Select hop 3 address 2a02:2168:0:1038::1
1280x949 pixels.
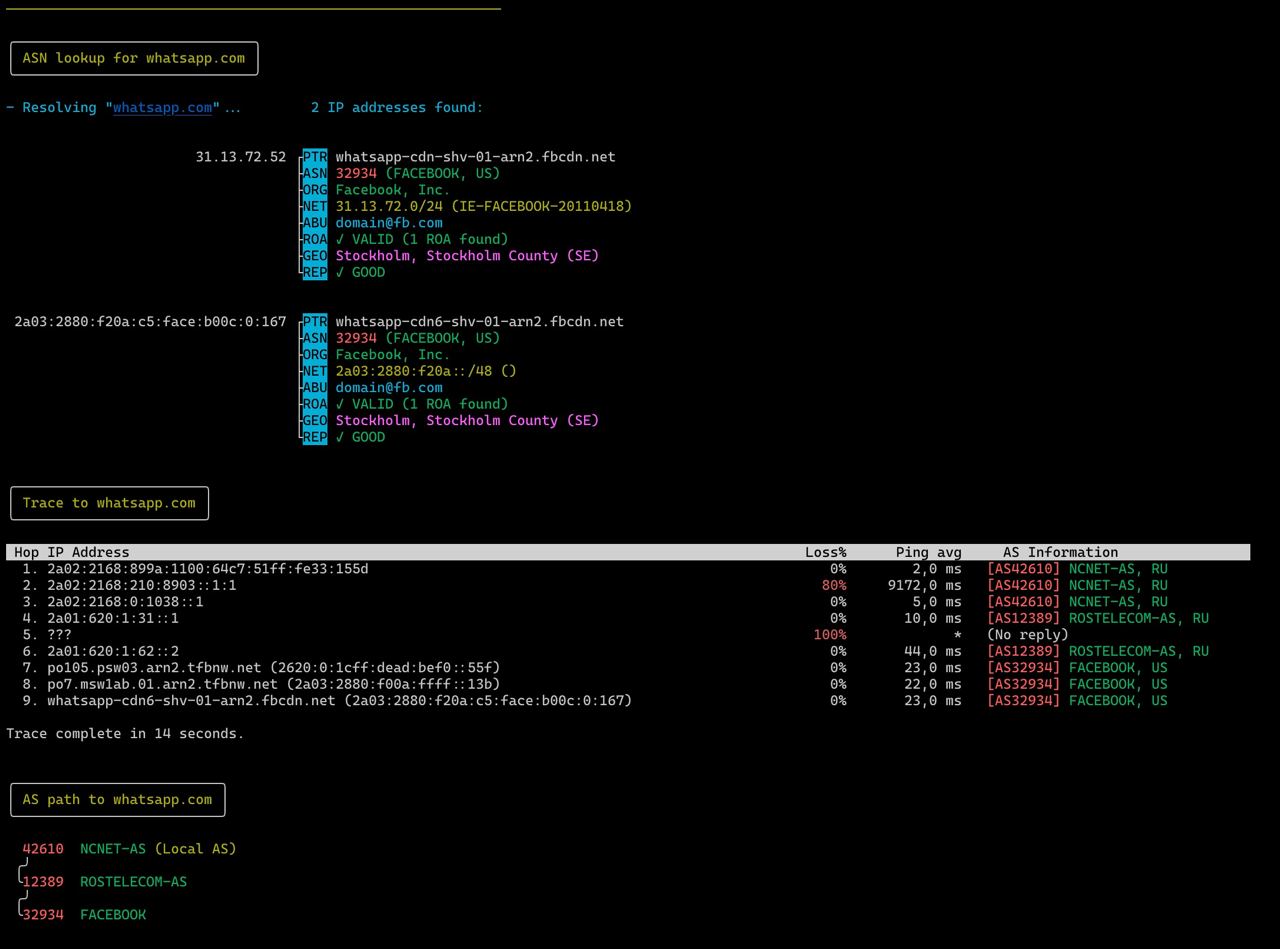pyautogui.click(x=125, y=602)
